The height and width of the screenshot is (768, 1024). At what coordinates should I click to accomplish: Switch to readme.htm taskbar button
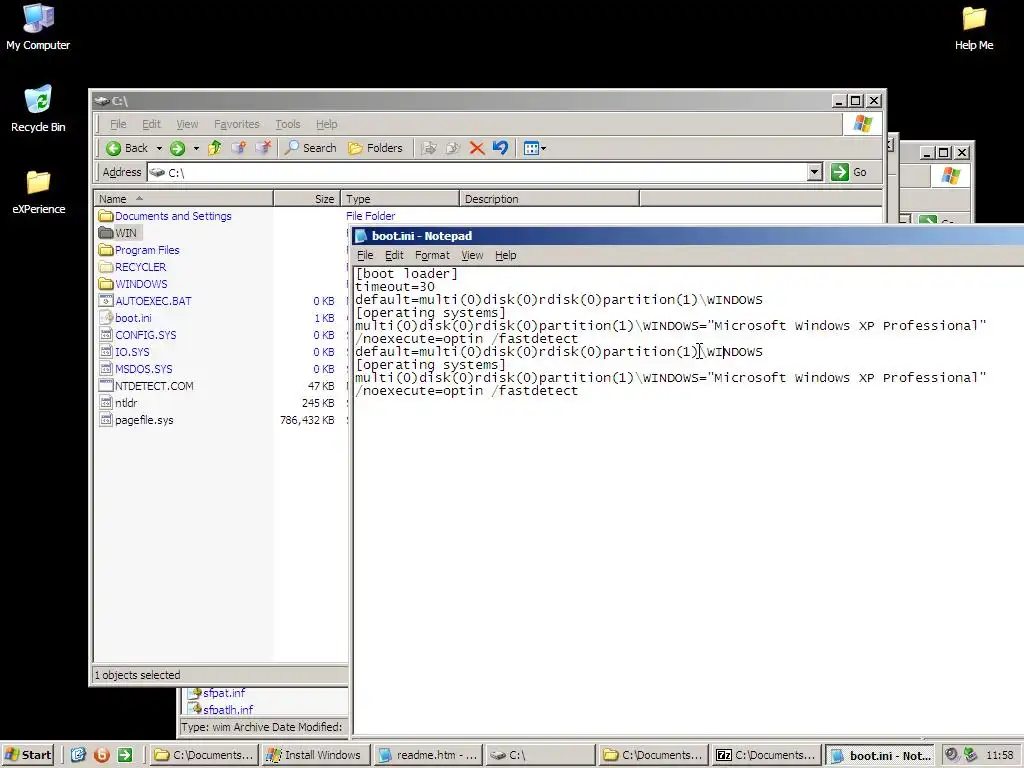[428, 755]
